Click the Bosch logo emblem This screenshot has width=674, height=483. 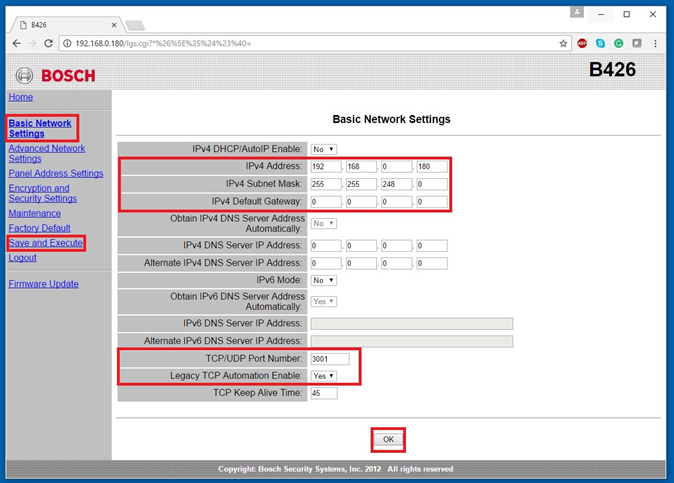click(x=25, y=76)
